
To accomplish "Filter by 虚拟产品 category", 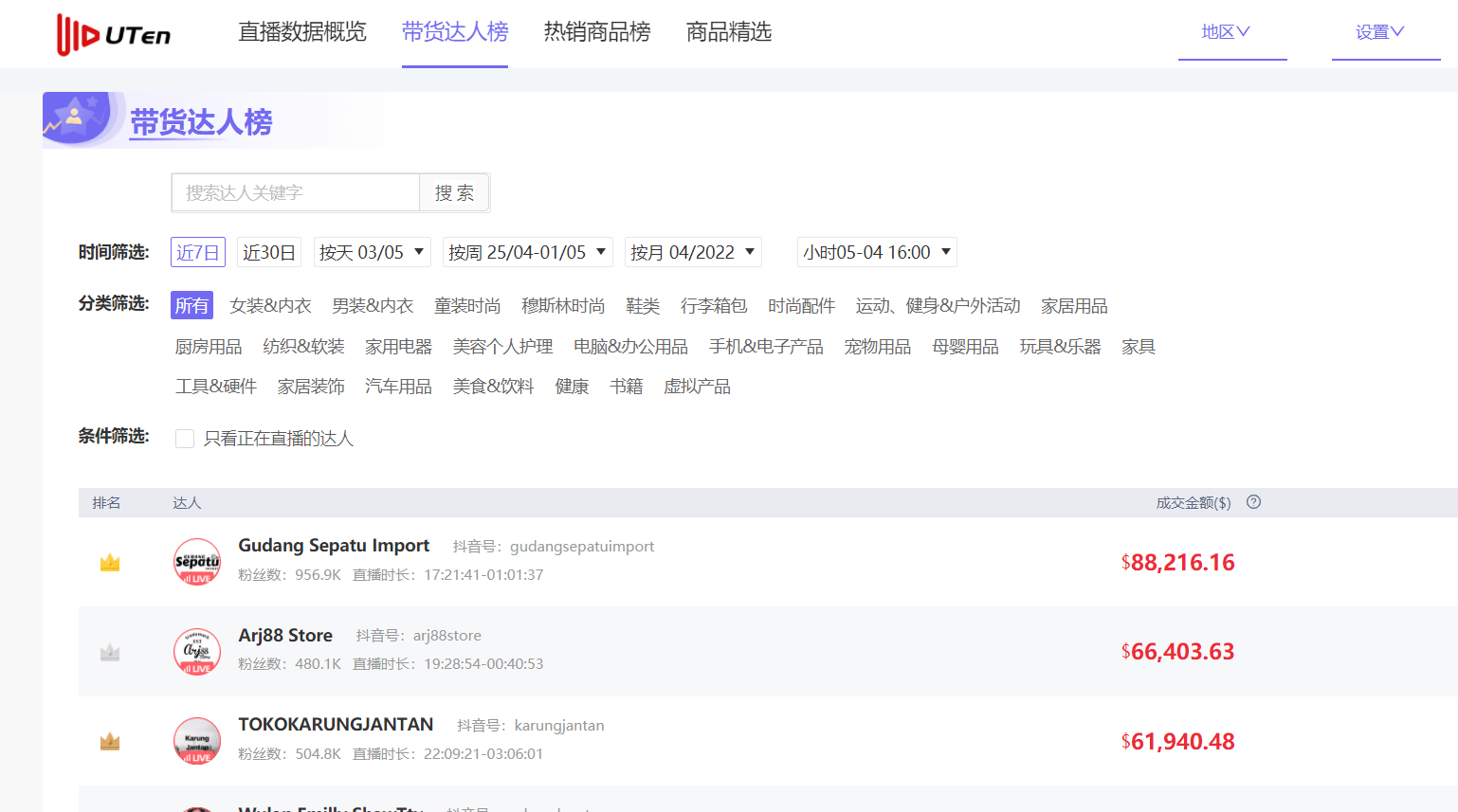I will (697, 387).
